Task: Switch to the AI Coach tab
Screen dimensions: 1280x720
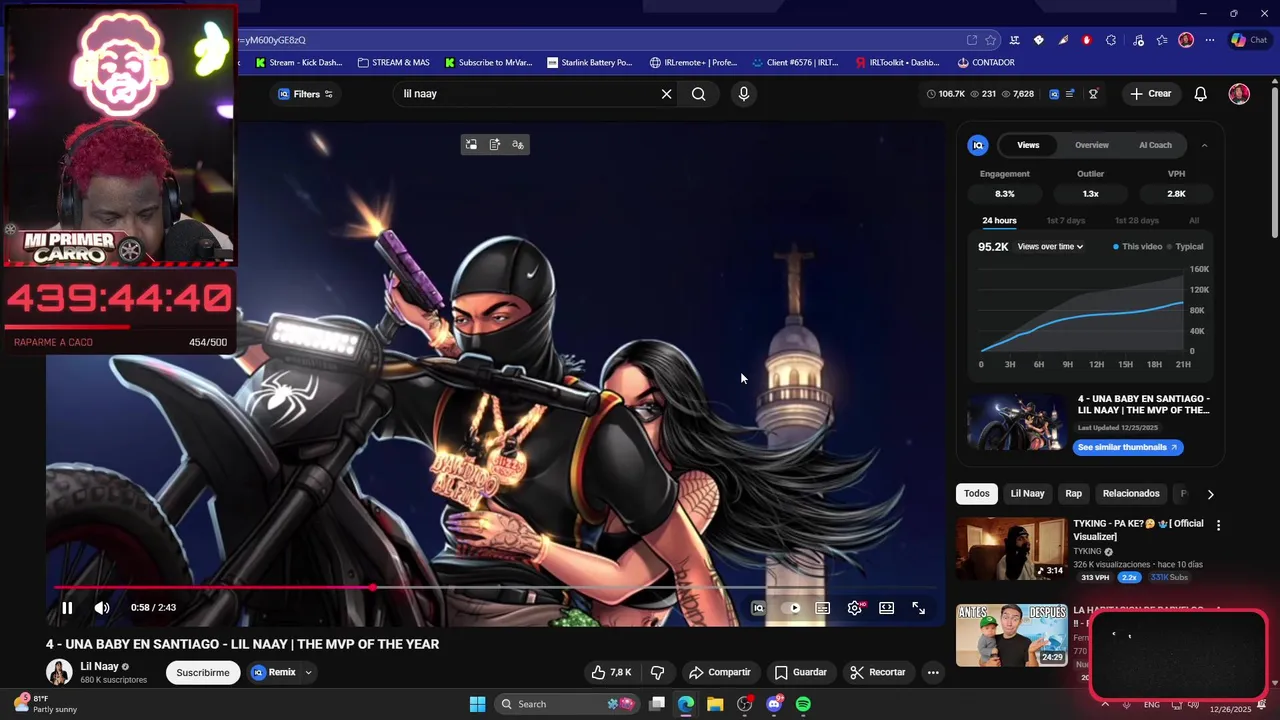Action: coord(1155,145)
